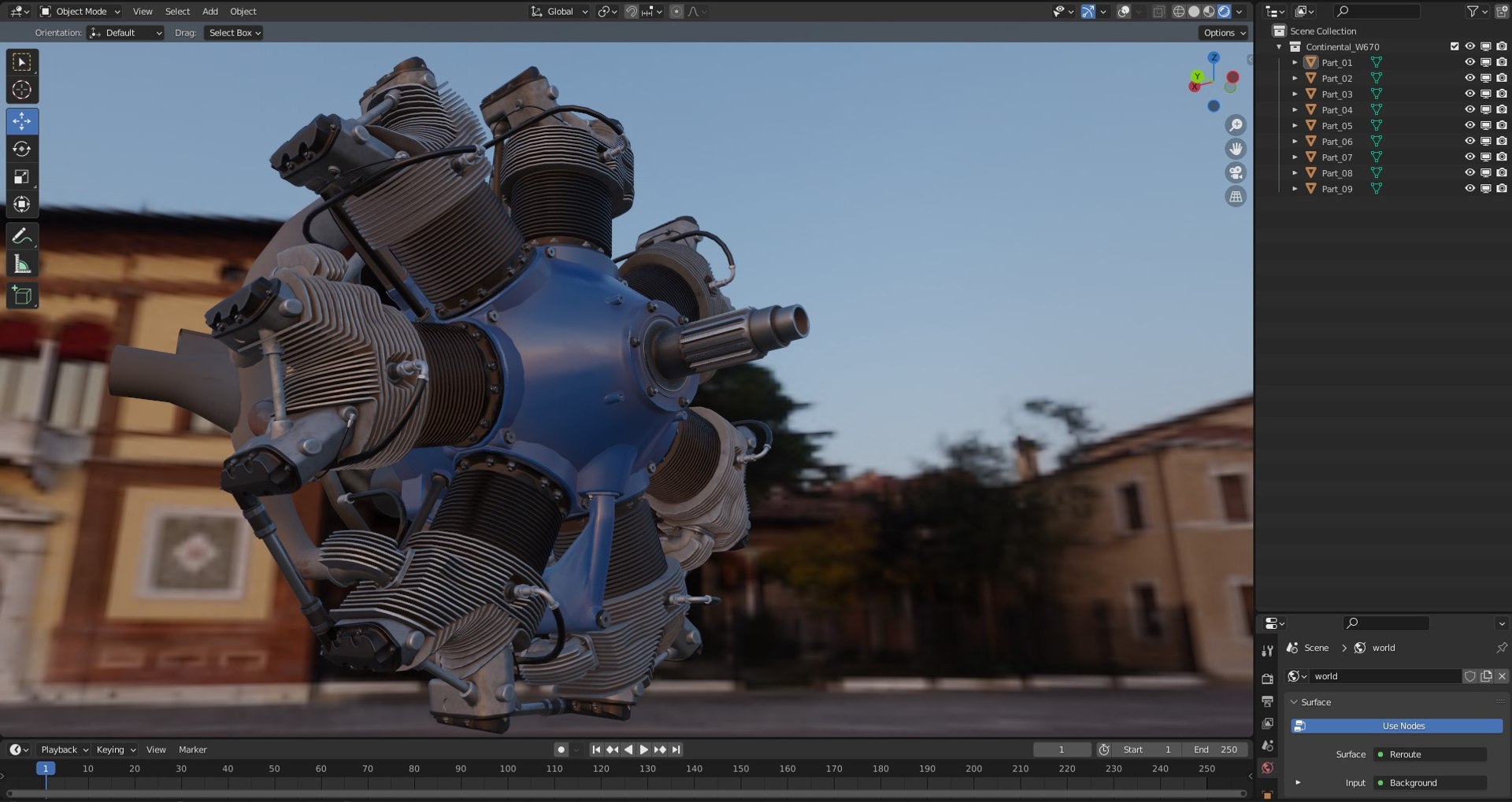Image resolution: width=1512 pixels, height=802 pixels.
Task: Hide Part_05 in viewport eye icon
Action: 1469,125
